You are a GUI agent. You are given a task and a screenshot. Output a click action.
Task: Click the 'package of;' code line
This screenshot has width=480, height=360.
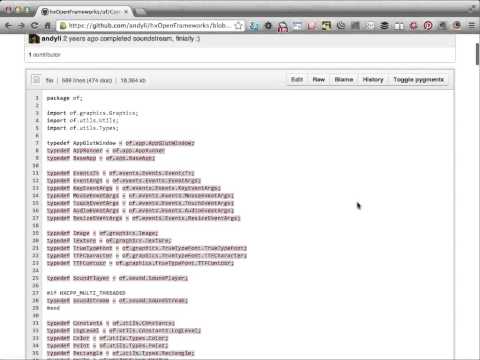pos(64,98)
